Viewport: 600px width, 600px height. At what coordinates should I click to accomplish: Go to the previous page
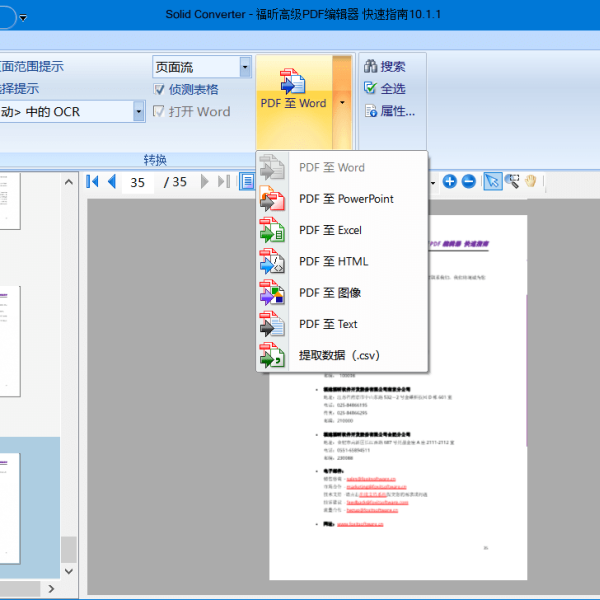112,181
